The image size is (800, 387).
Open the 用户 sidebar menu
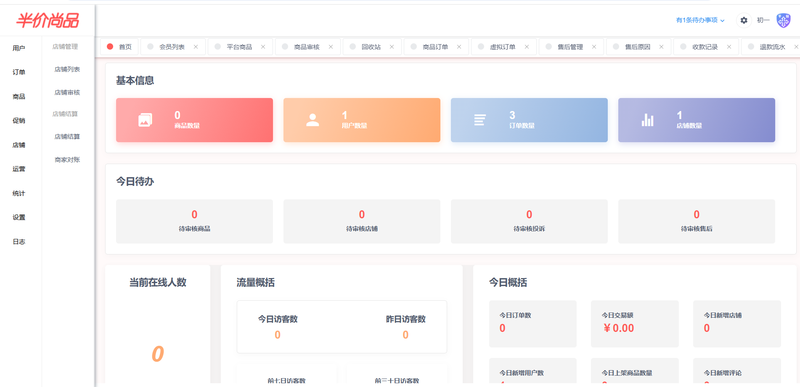(19, 48)
